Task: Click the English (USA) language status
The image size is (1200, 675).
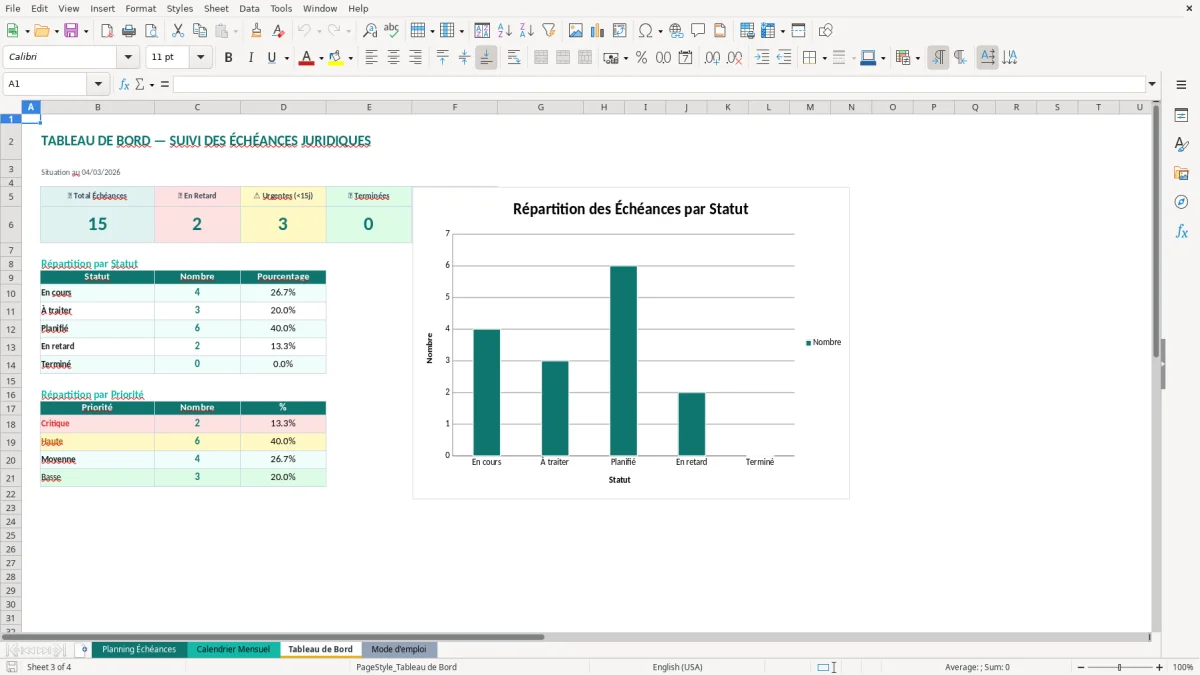Action: coord(677,667)
